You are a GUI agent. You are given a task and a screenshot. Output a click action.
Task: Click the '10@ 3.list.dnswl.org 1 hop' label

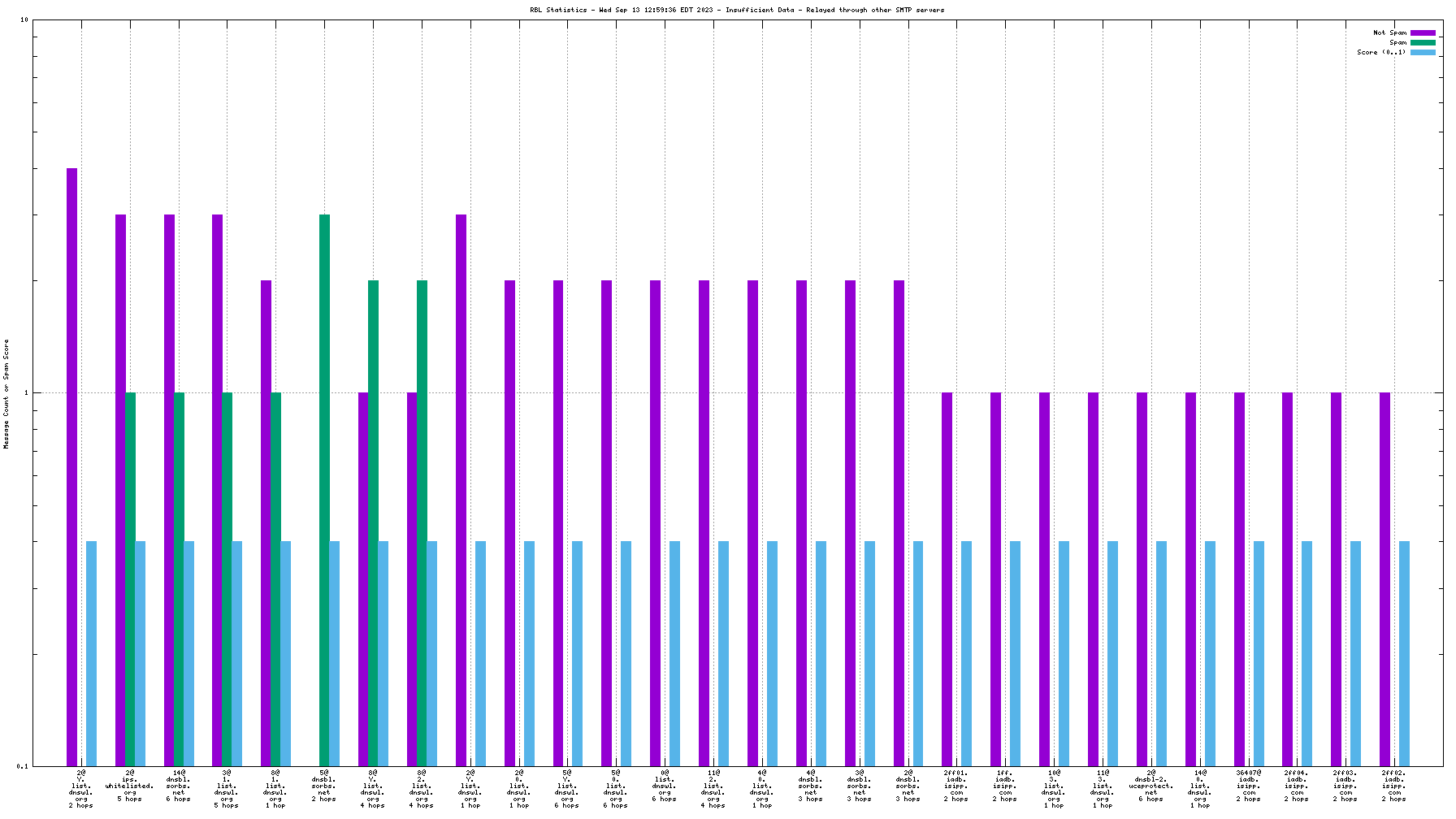(x=1054, y=789)
